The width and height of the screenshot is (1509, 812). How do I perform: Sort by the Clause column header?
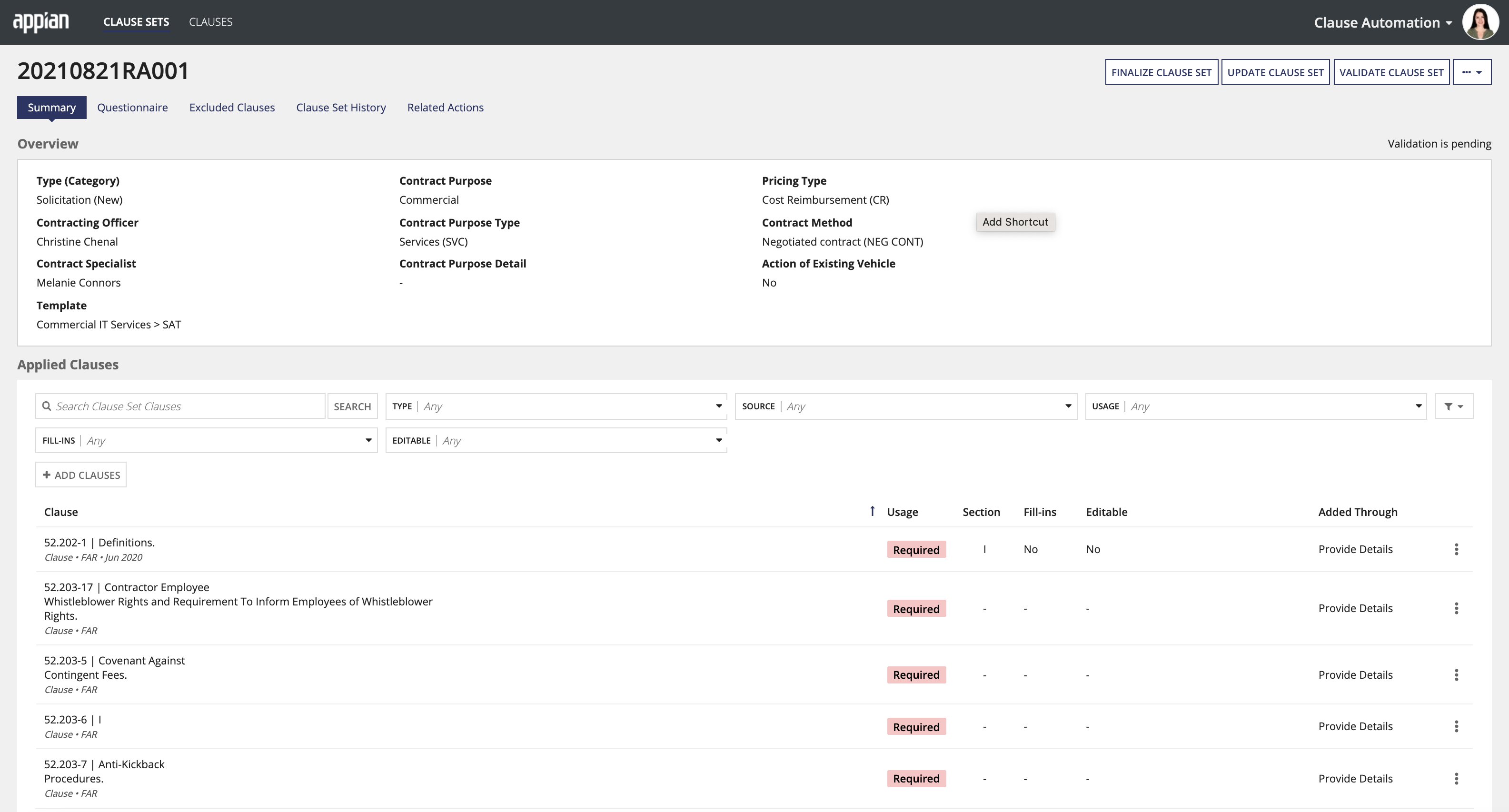61,512
